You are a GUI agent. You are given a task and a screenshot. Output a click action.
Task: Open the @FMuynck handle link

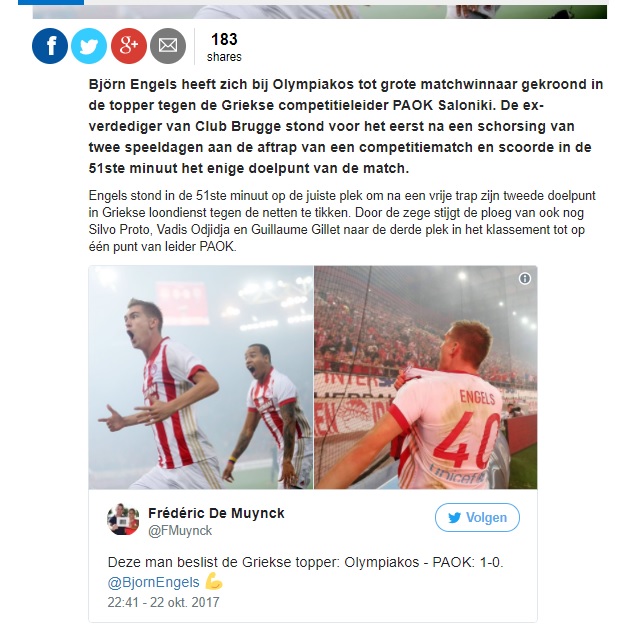tap(180, 531)
